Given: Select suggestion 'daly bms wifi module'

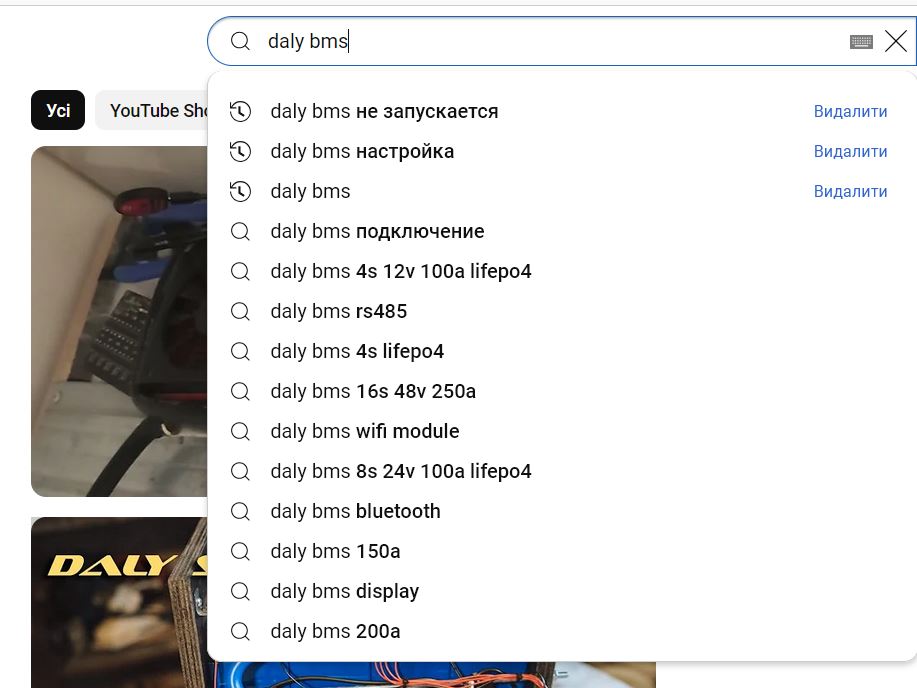Looking at the screenshot, I should [364, 431].
